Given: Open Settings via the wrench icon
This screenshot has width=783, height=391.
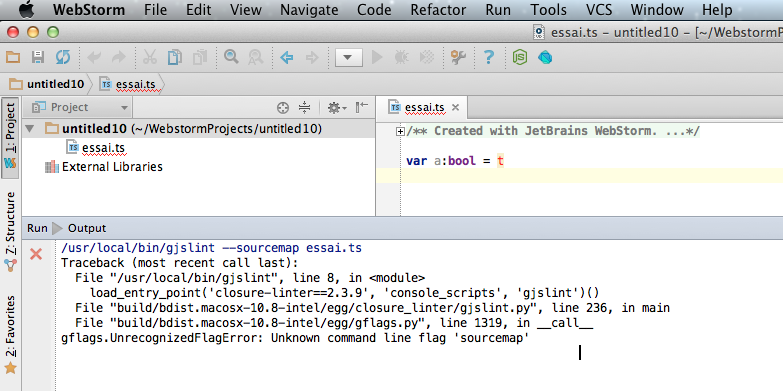Looking at the screenshot, I should (458, 57).
